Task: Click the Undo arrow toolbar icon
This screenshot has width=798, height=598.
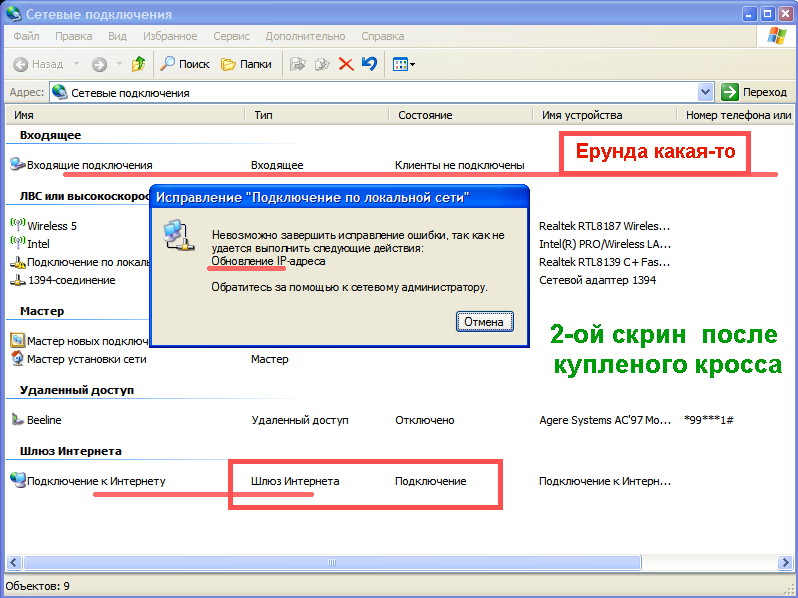Action: [x=369, y=64]
